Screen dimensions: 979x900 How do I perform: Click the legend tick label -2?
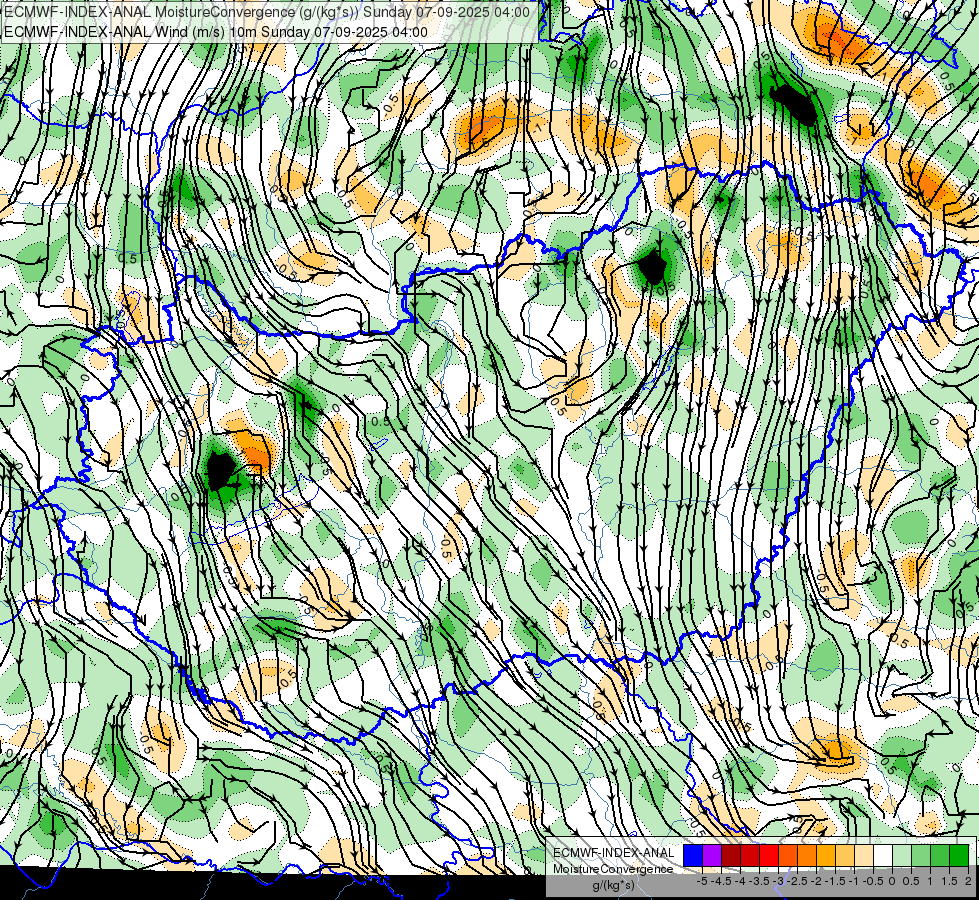click(x=816, y=881)
